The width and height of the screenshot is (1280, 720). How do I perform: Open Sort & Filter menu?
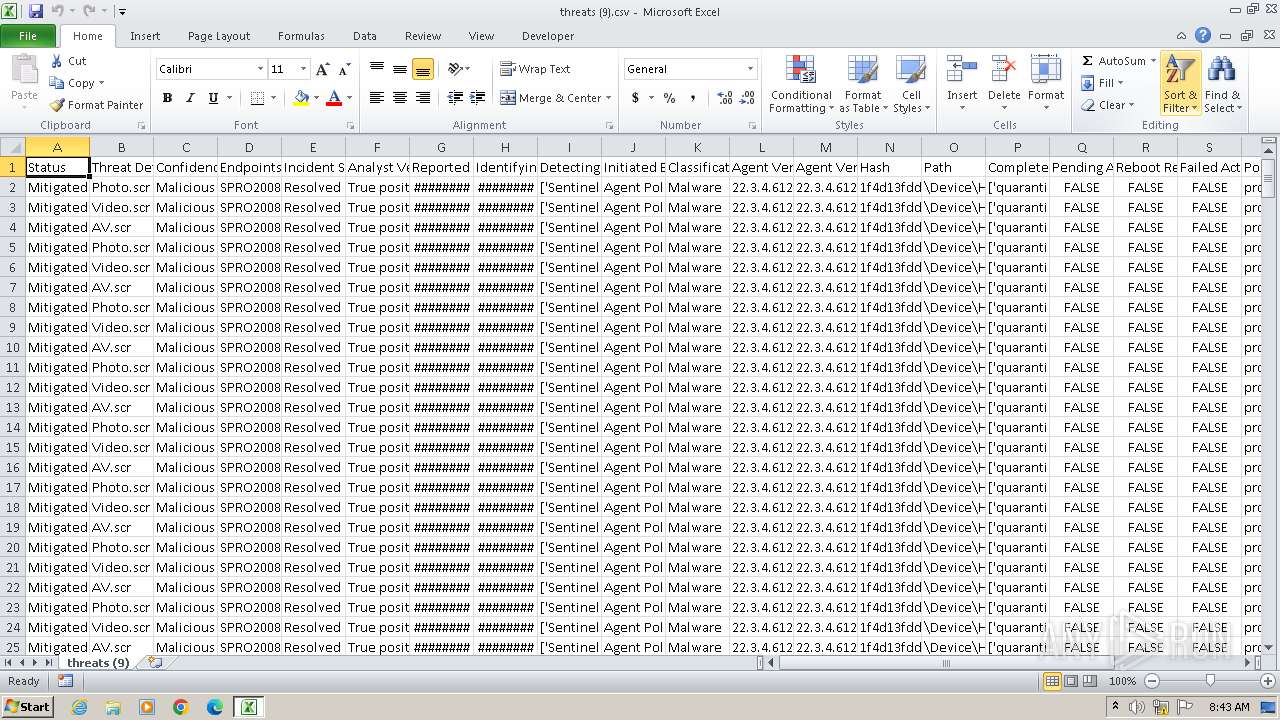[1180, 84]
